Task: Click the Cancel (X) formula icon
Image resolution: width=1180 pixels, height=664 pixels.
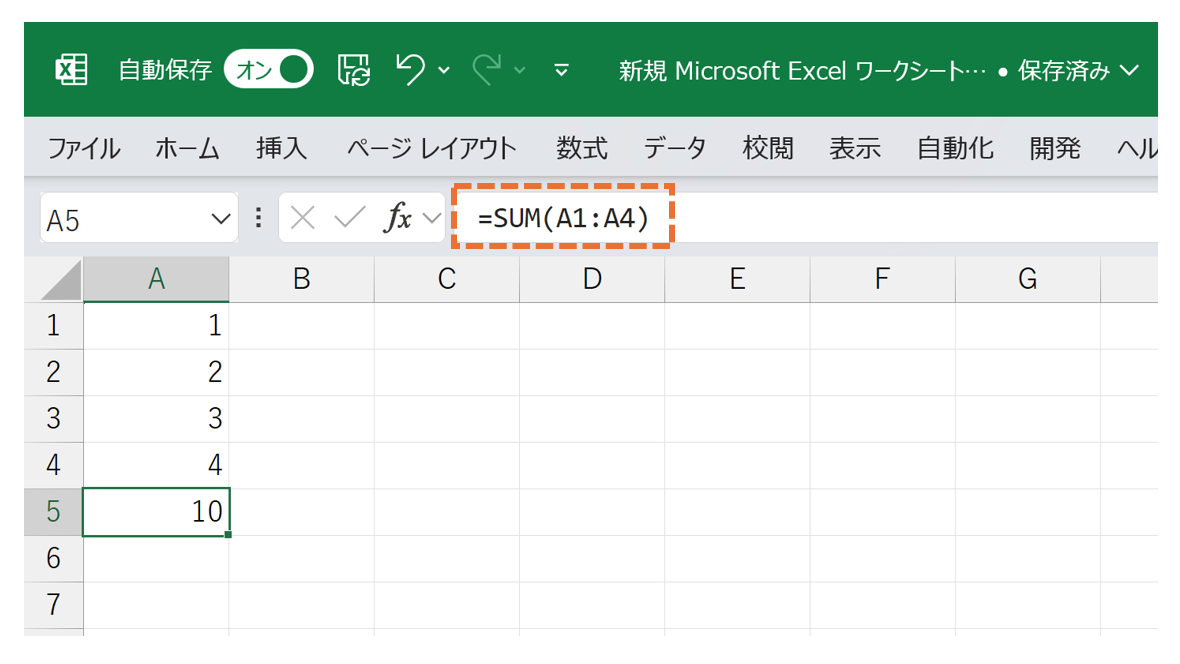Action: tap(303, 218)
